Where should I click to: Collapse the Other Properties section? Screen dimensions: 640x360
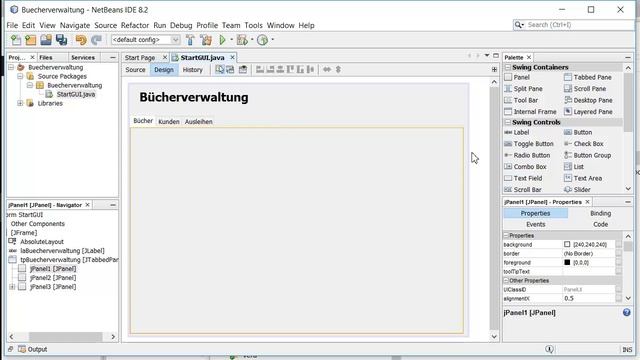[x=506, y=281]
